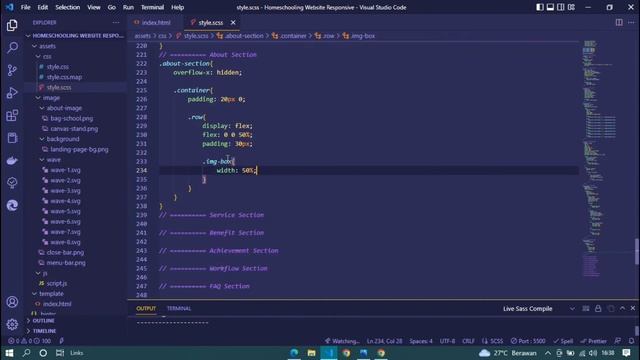Viewport: 640px width, 360px height.
Task: Open the Terminal menu
Action: [x=152, y=7]
